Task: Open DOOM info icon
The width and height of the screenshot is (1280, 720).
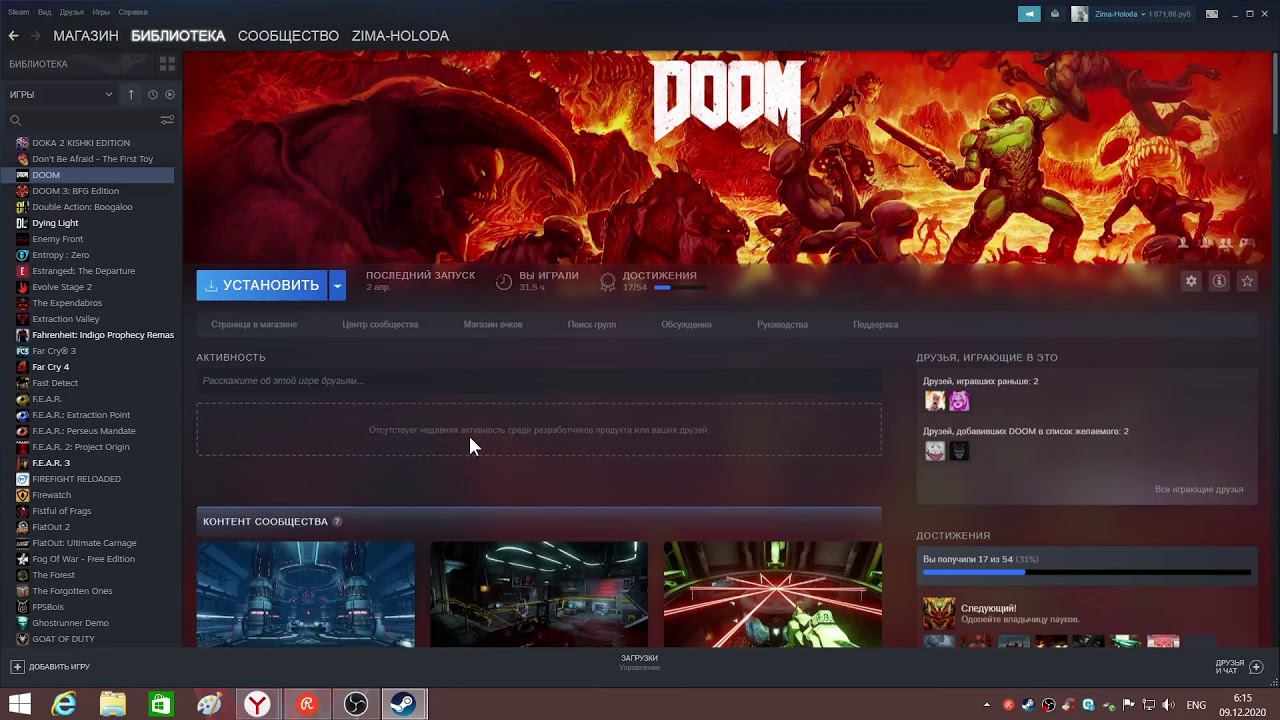Action: pyautogui.click(x=1219, y=281)
